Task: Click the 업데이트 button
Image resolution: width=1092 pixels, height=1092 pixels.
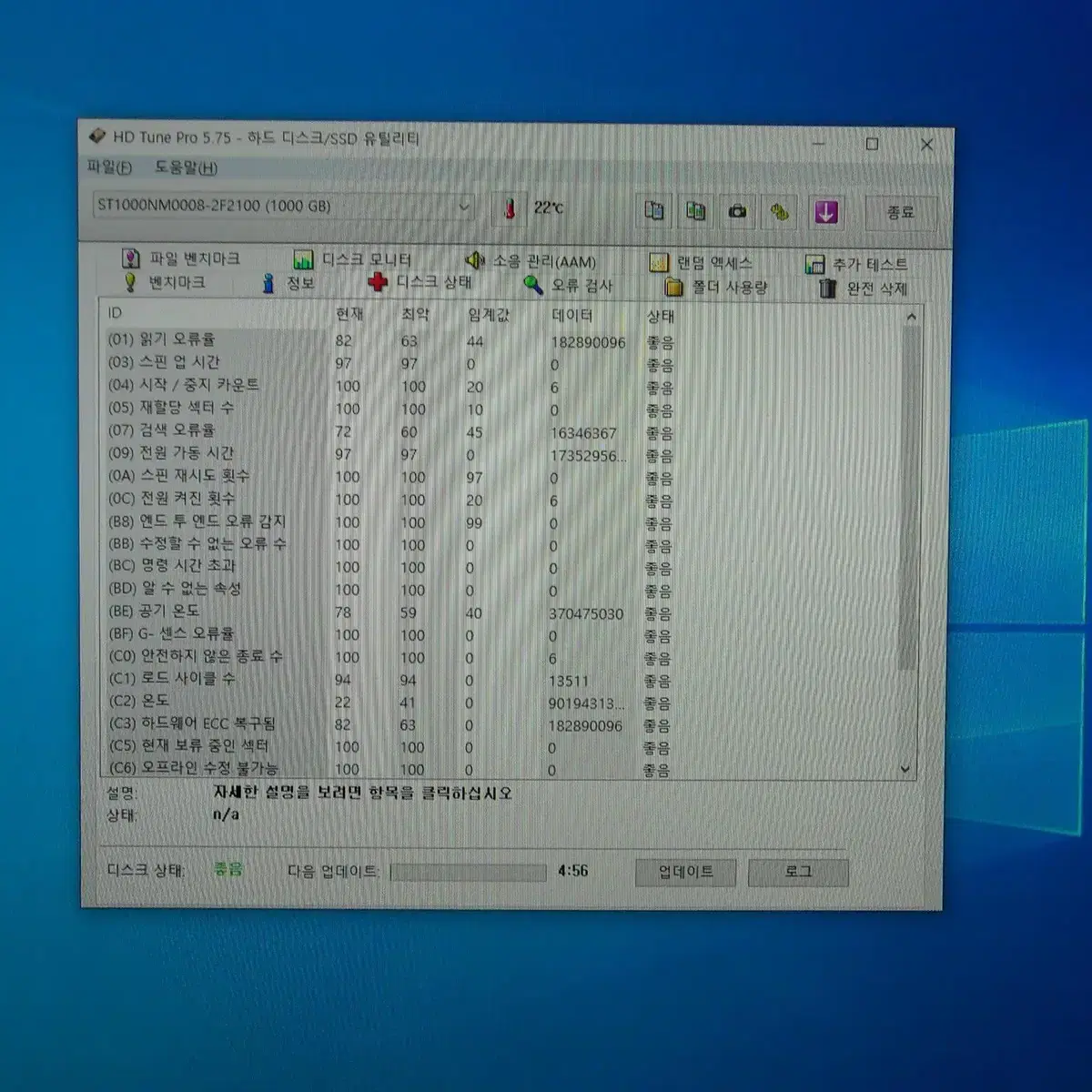Action: tap(686, 872)
